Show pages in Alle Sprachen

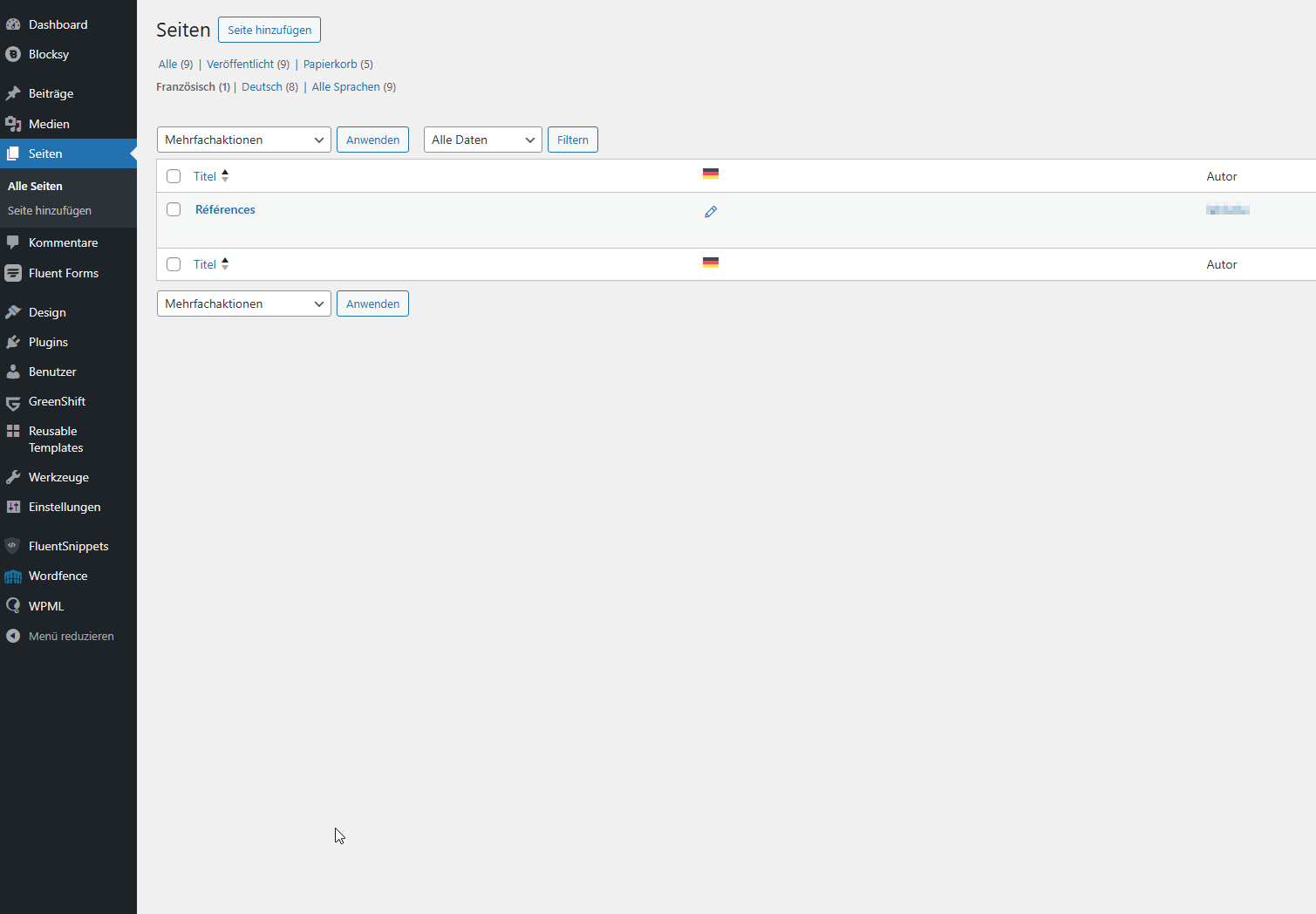tap(354, 86)
